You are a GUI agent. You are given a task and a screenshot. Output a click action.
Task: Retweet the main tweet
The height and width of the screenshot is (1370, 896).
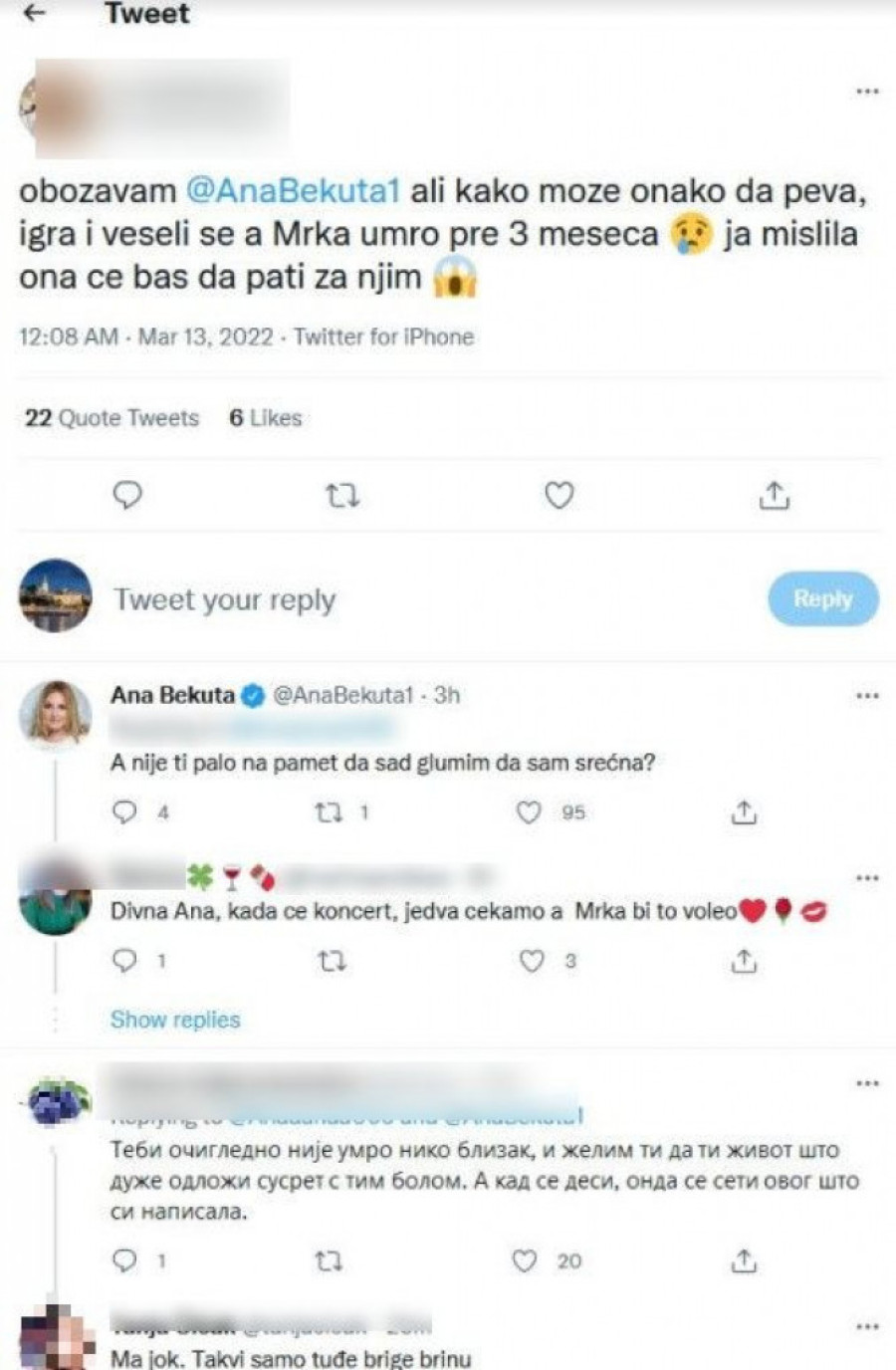(x=343, y=495)
